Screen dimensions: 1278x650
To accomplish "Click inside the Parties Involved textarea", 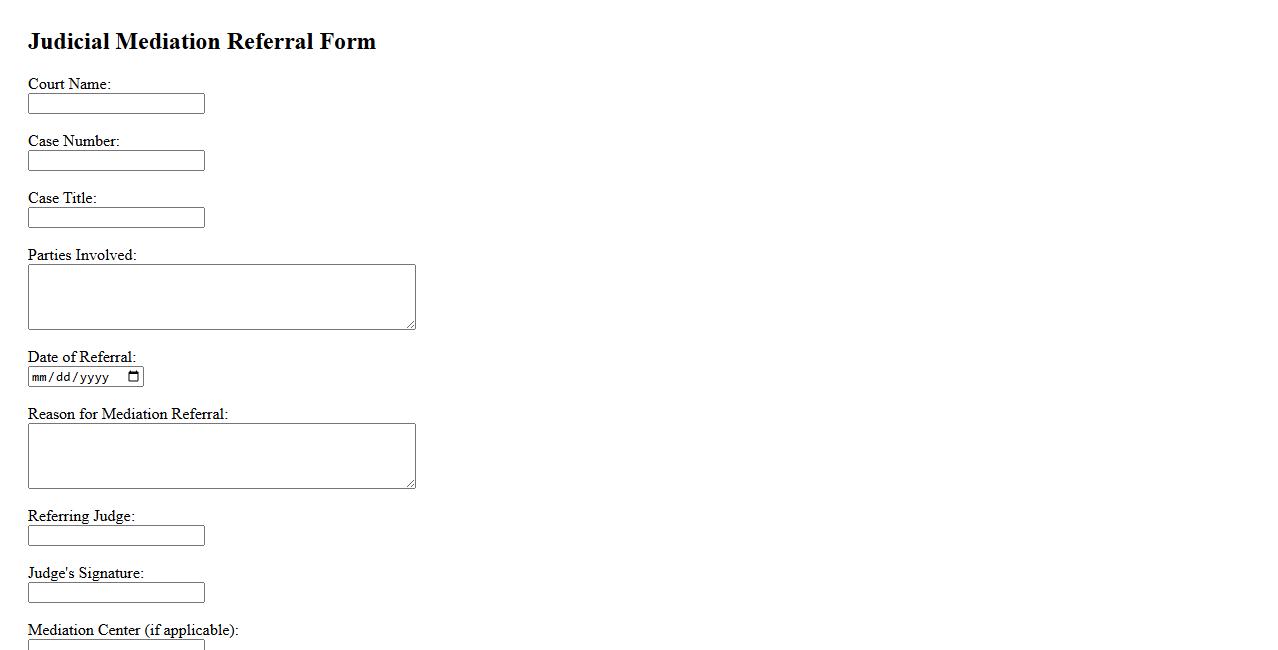I will click(221, 297).
